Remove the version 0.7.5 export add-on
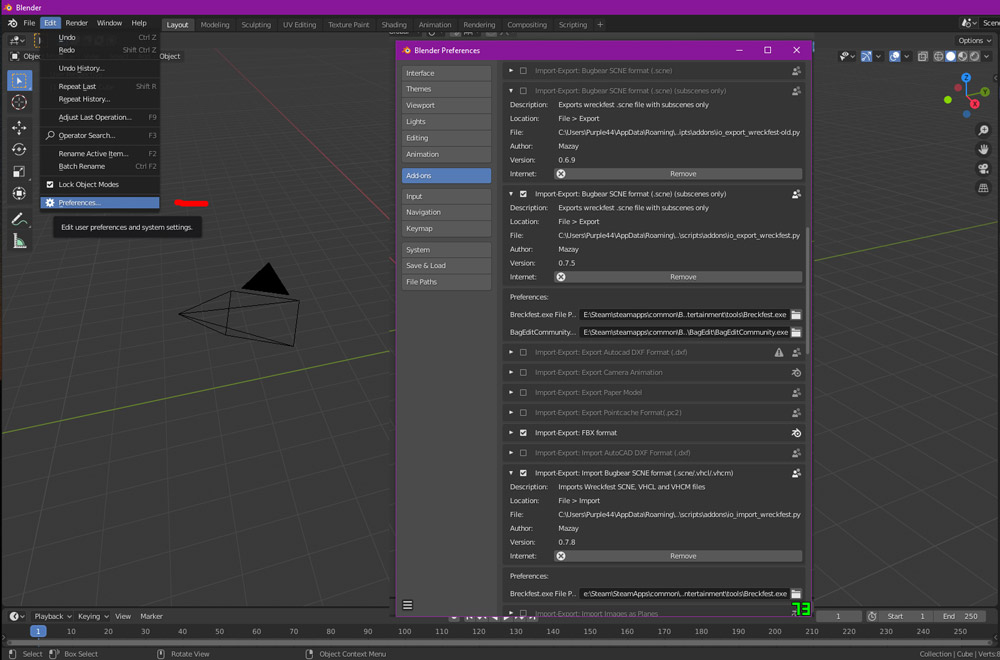Viewport: 1000px width, 660px height. 679,277
